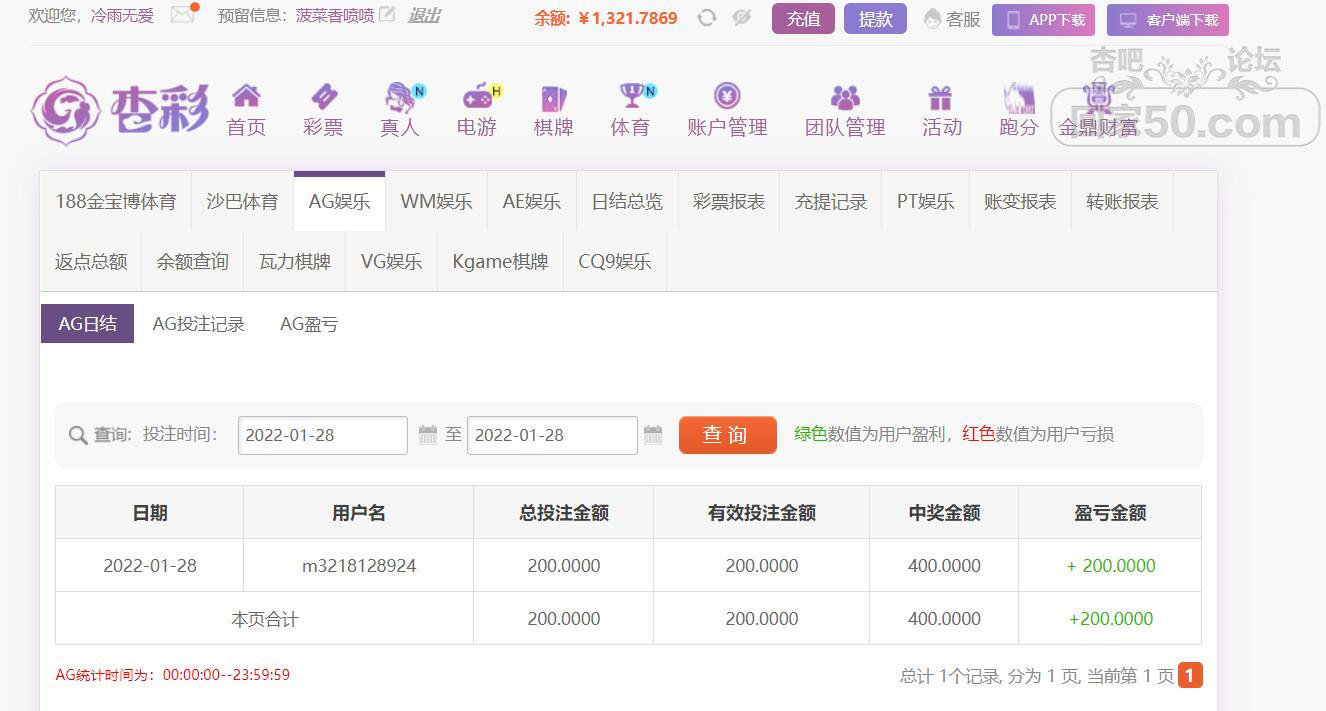Image resolution: width=1326 pixels, height=711 pixels.
Task: Open the 客服 customer service icon
Action: (933, 19)
